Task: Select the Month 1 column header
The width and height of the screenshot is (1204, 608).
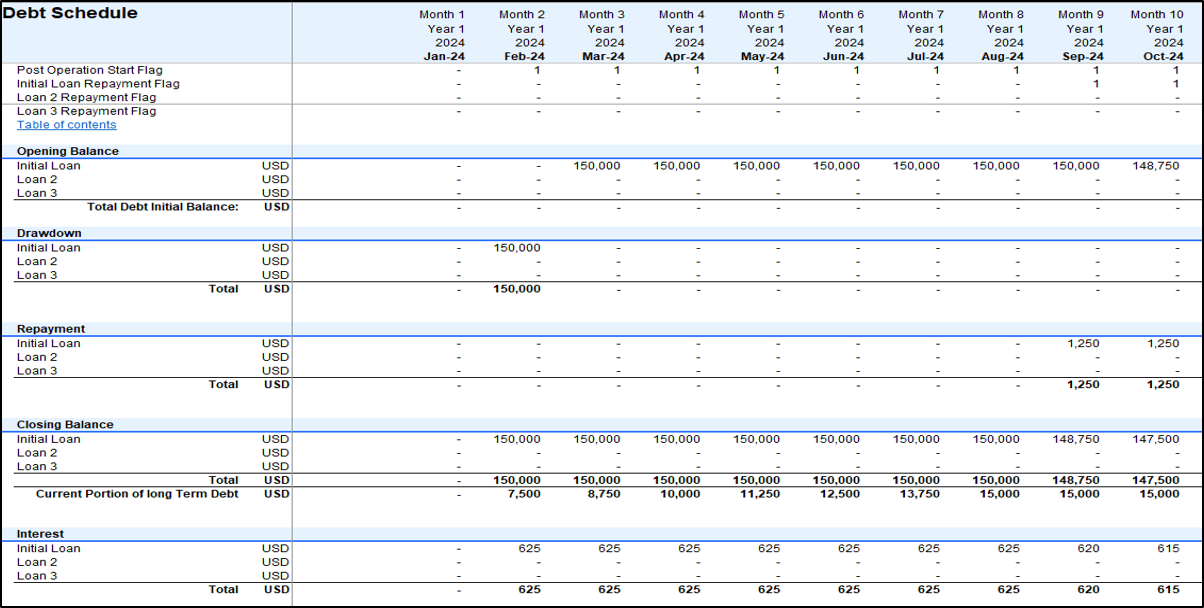Action: [x=440, y=15]
